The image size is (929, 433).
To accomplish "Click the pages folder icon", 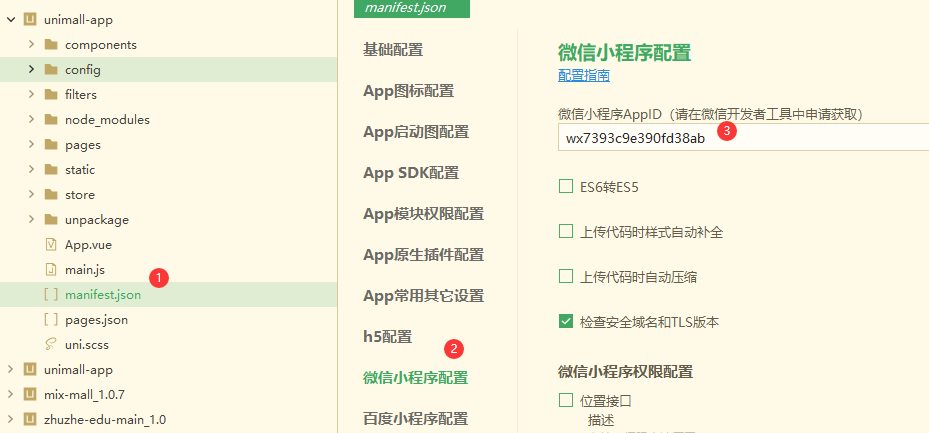I will pyautogui.click(x=51, y=145).
